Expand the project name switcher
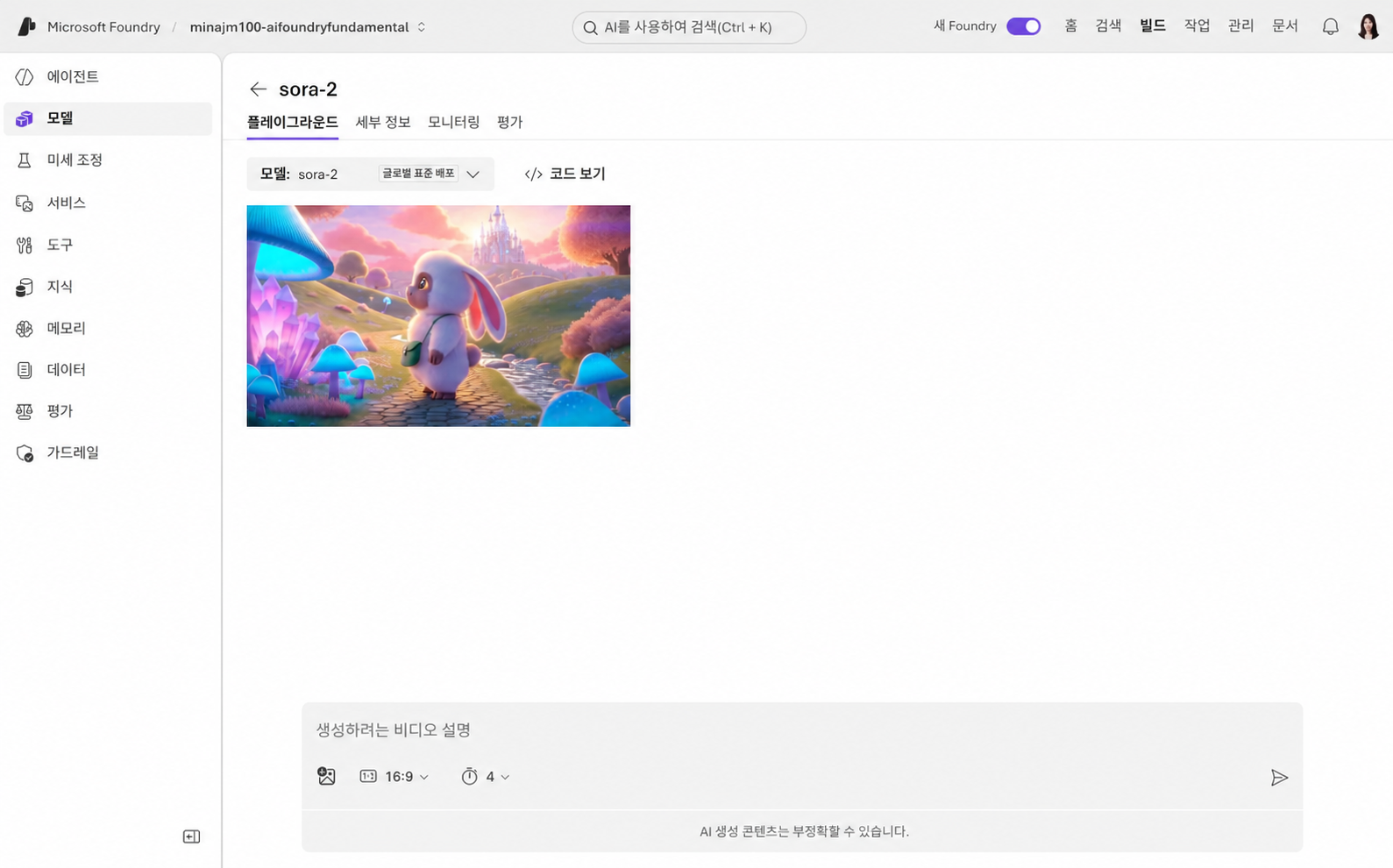 [422, 27]
